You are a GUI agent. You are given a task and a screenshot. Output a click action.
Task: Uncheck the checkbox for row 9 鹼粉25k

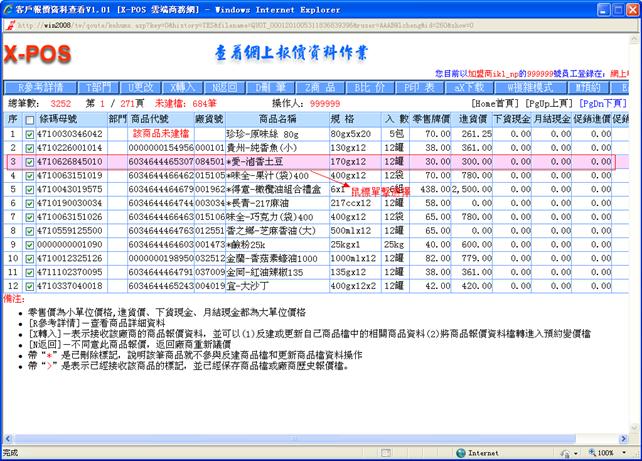click(29, 244)
